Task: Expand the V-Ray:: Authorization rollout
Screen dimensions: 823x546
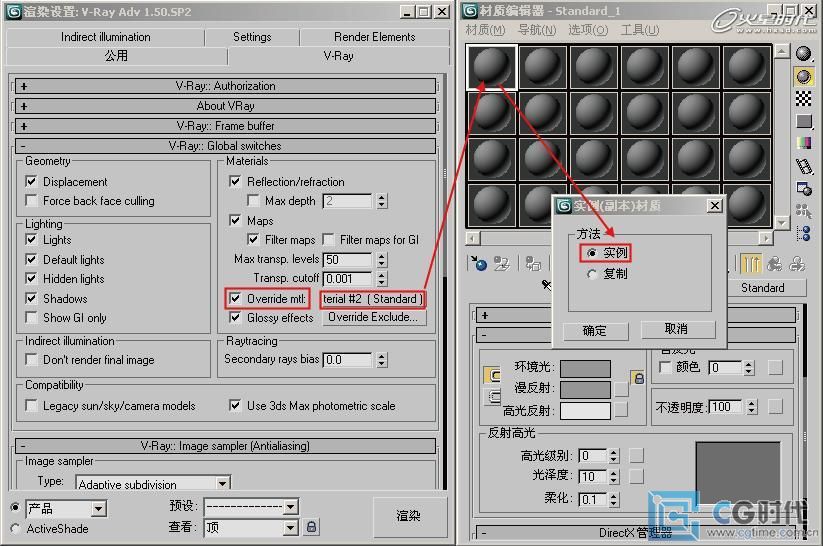Action: pos(226,86)
